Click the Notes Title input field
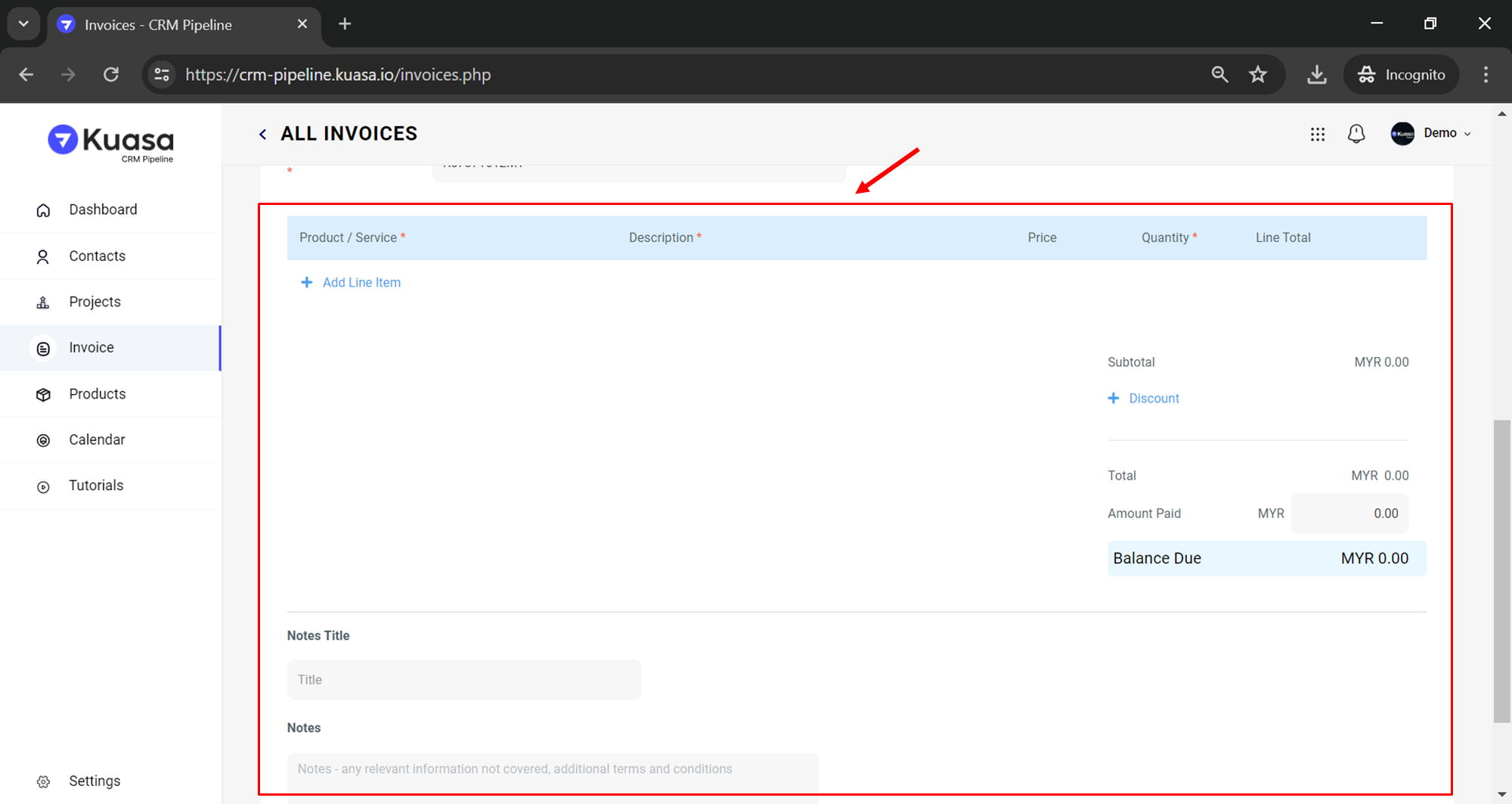 [464, 679]
